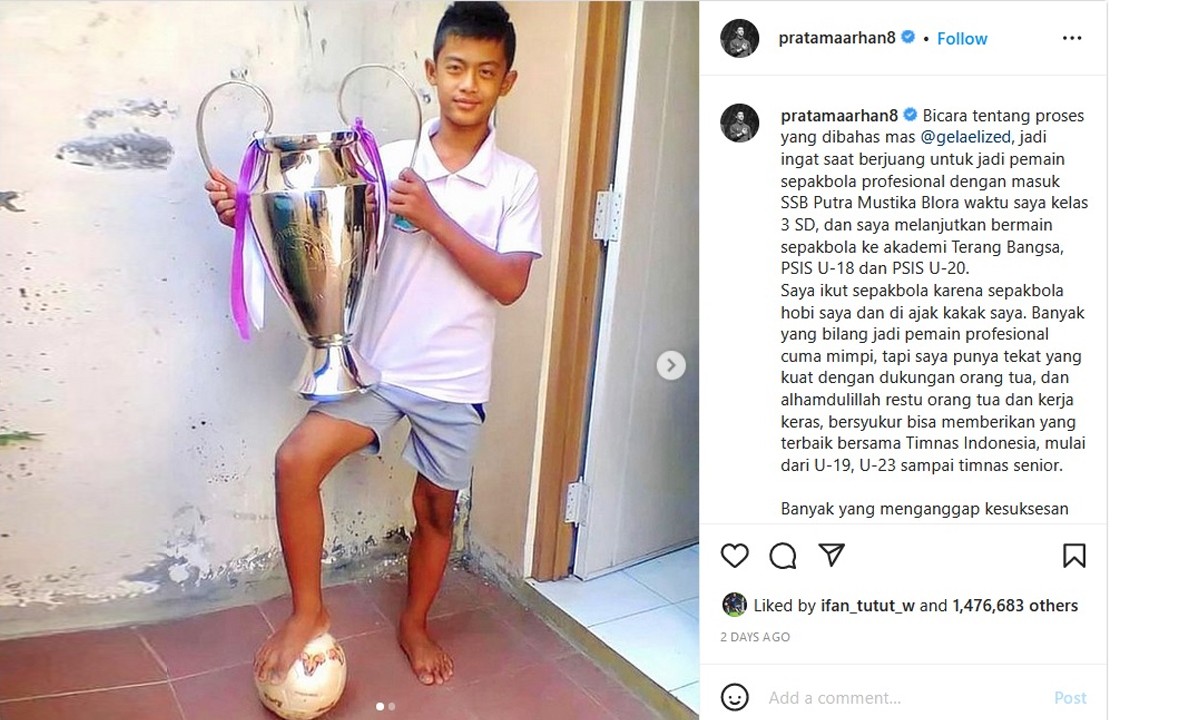The image size is (1200, 720).
Task: Go to next photo with carousel arrow
Action: tap(671, 365)
